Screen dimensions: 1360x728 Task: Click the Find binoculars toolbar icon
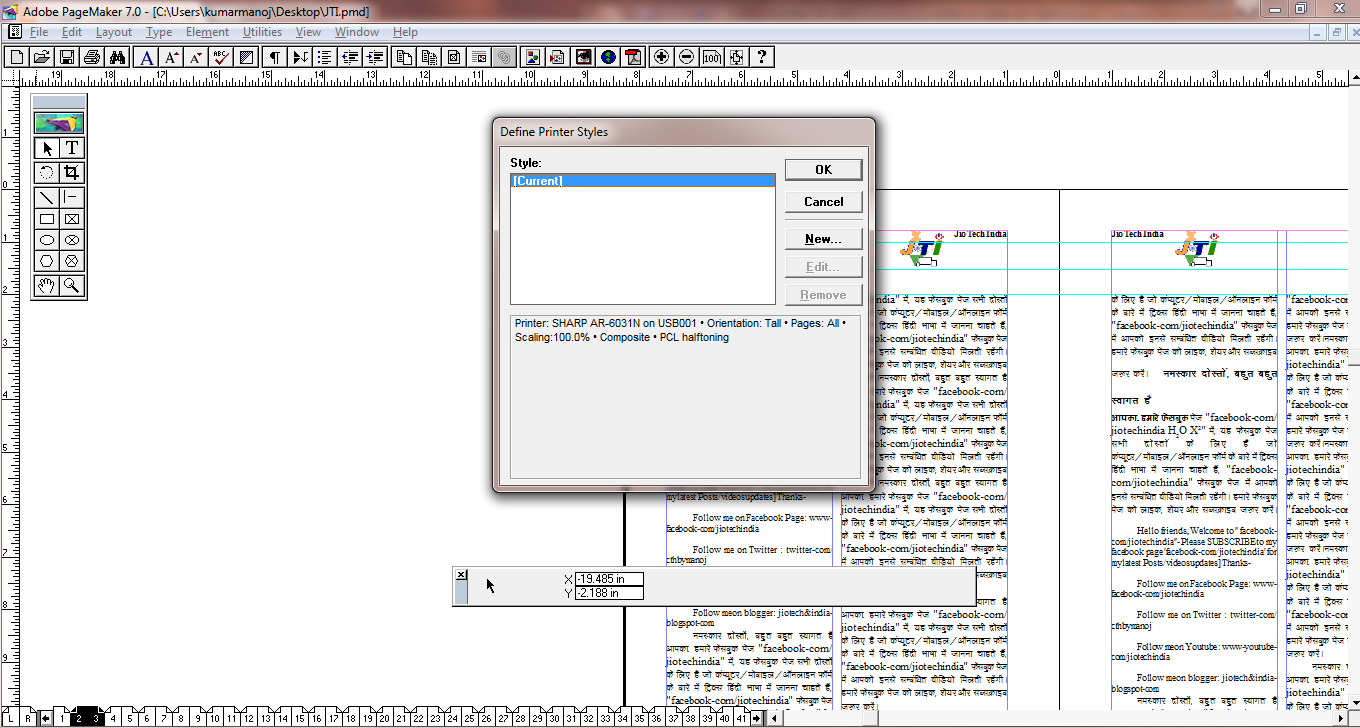pyautogui.click(x=118, y=57)
